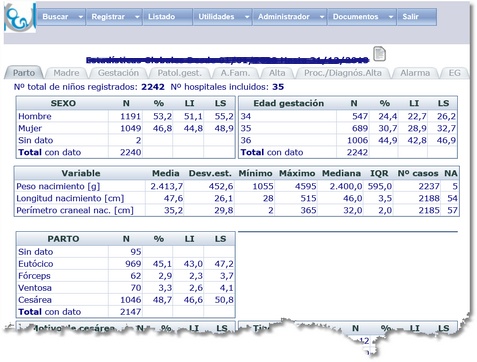
Task: Select the Parto tab
Action: 24,73
